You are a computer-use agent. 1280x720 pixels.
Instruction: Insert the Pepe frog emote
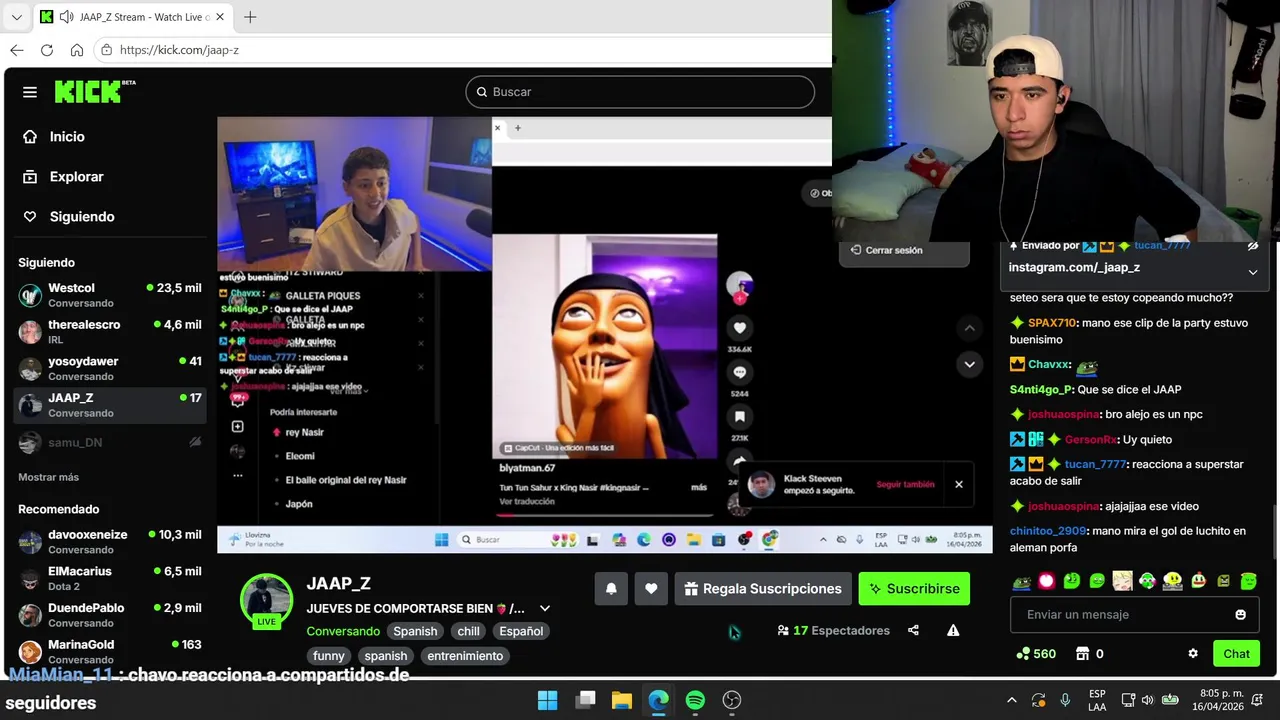click(1021, 581)
